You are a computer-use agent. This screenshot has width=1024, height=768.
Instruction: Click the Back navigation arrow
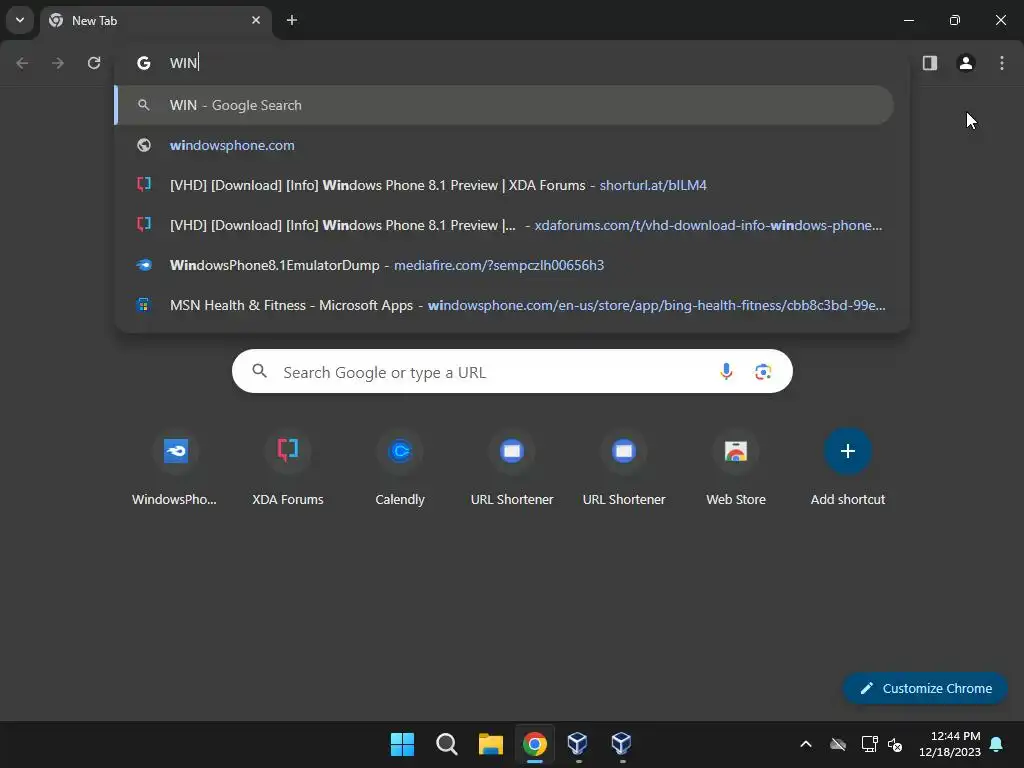(22, 63)
